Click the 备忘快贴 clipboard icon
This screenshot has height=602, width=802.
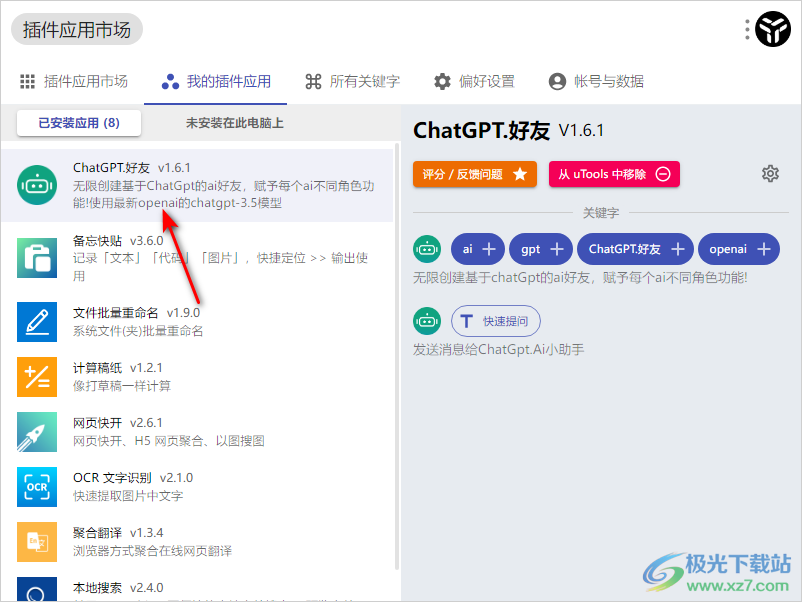click(x=37, y=258)
